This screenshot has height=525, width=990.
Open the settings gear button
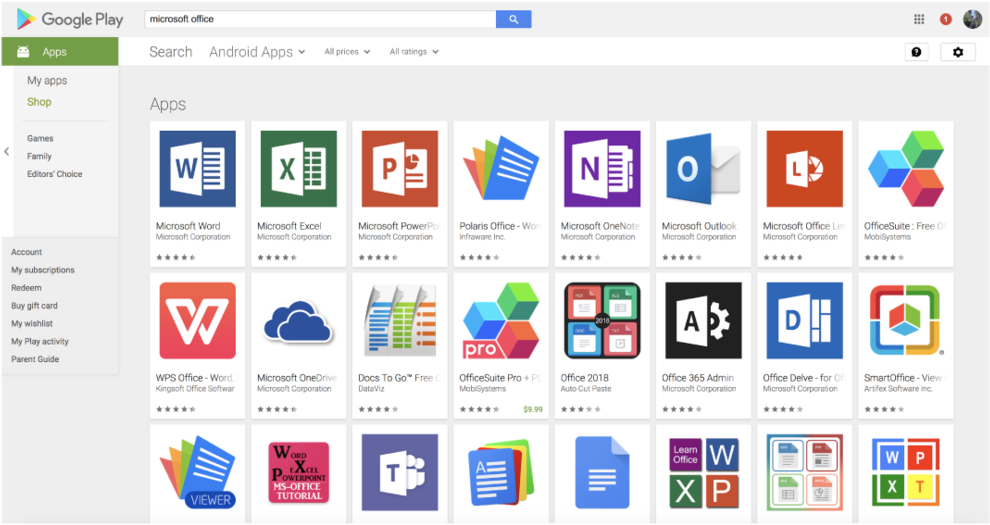click(x=958, y=52)
